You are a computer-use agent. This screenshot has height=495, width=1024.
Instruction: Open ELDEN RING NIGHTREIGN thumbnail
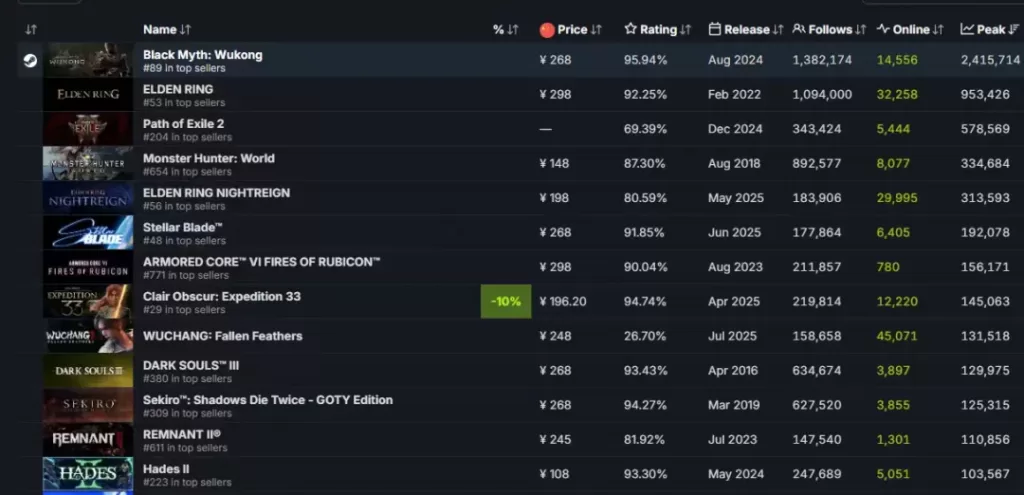pyautogui.click(x=88, y=198)
